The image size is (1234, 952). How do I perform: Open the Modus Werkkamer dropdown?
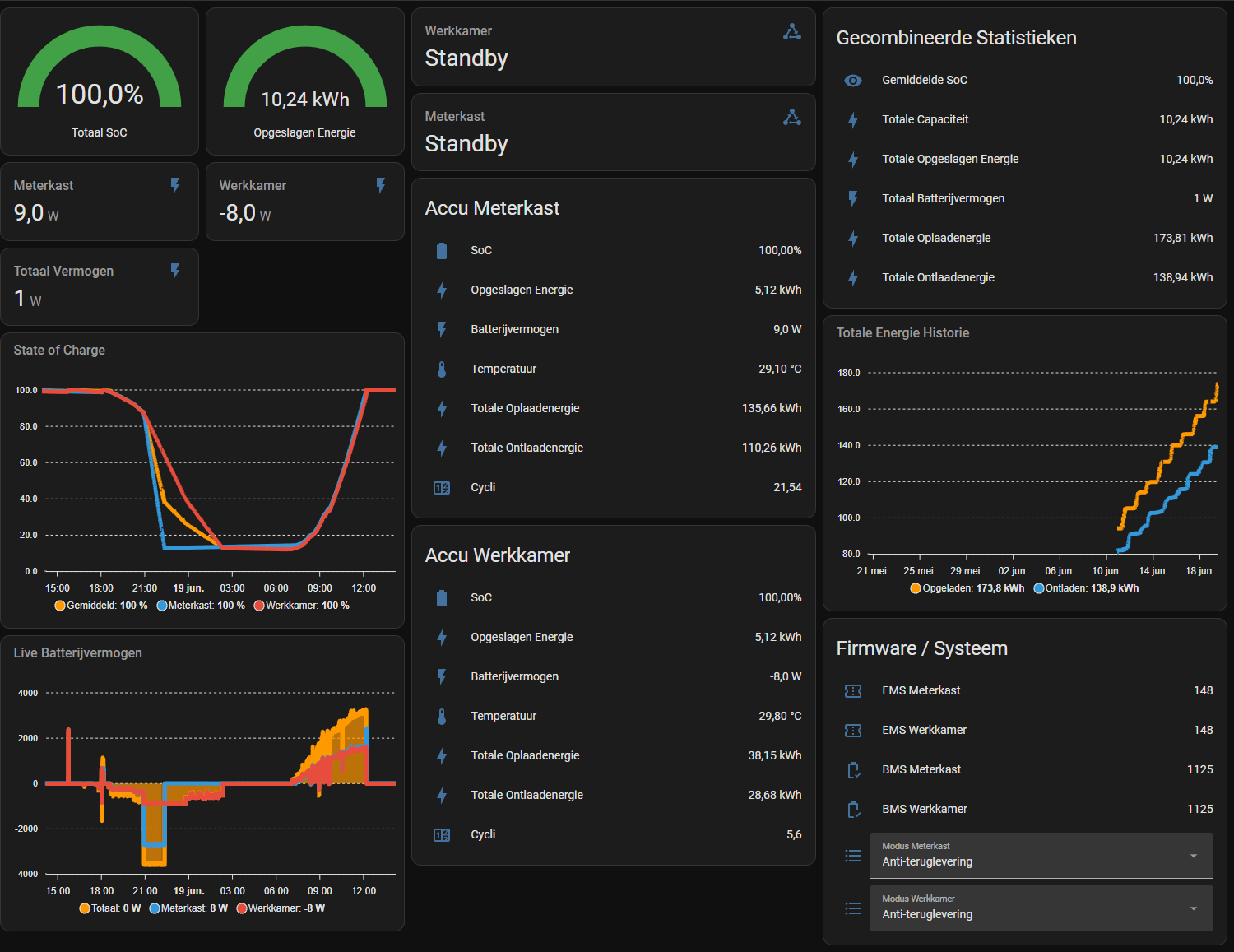1041,908
